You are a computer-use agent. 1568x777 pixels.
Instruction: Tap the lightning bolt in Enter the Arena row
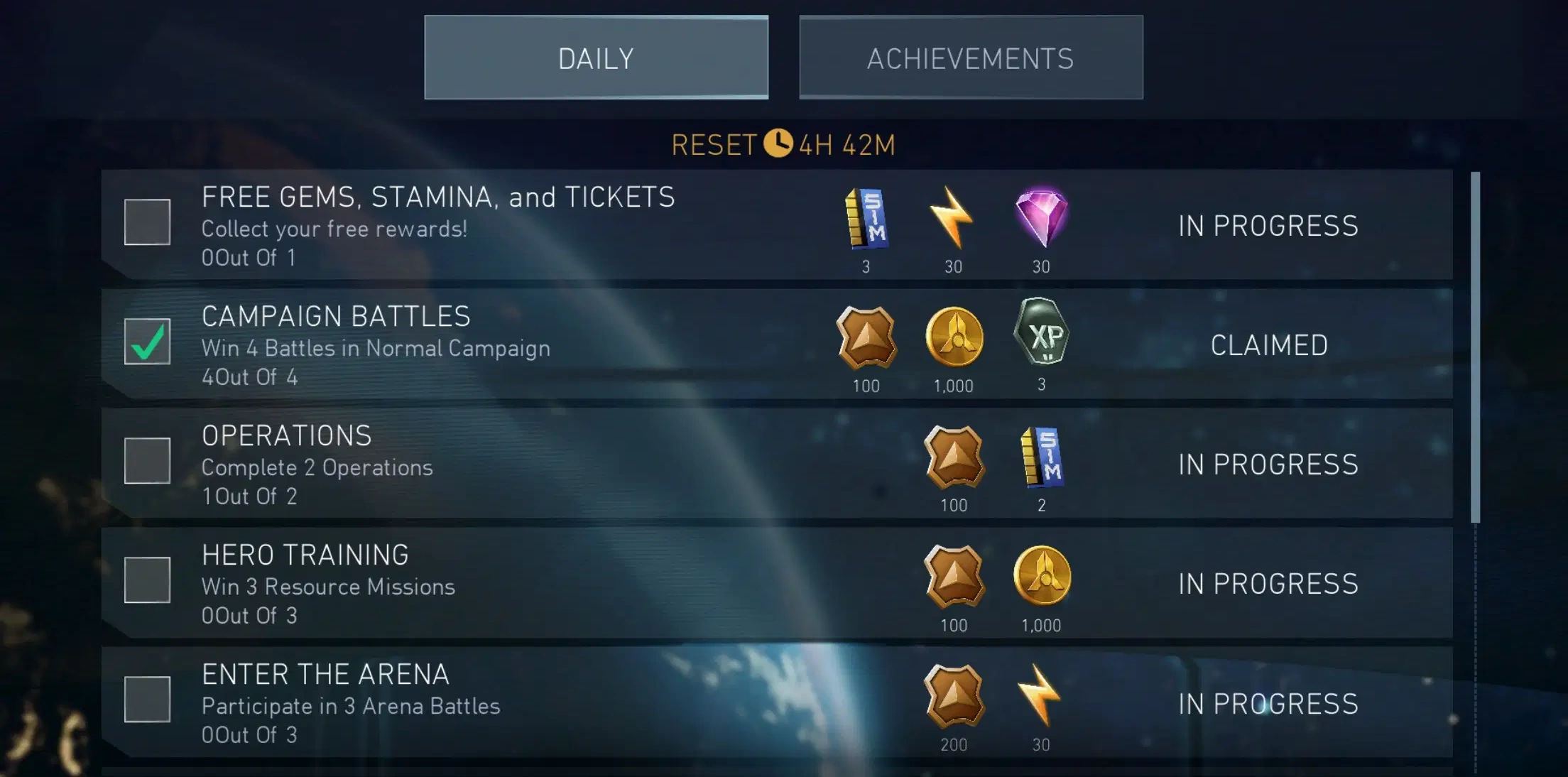tap(1040, 695)
